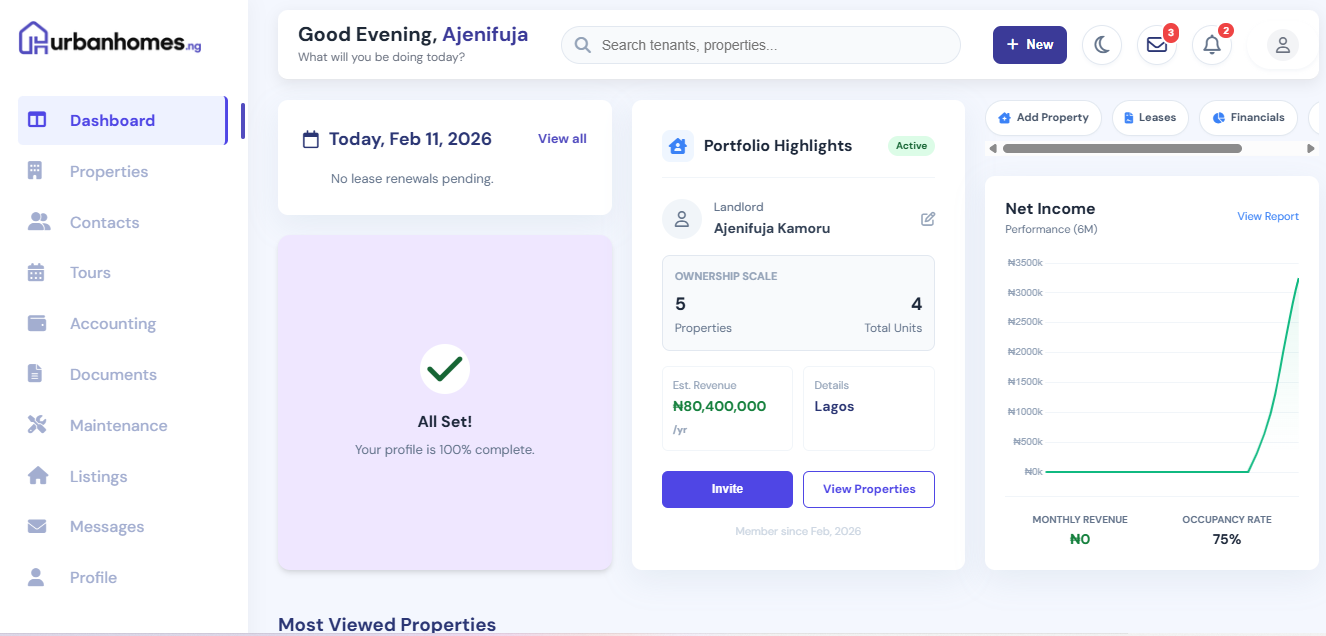Click the right chevron on the actions row
Viewport: 1326px width, 636px height.
1312,148
